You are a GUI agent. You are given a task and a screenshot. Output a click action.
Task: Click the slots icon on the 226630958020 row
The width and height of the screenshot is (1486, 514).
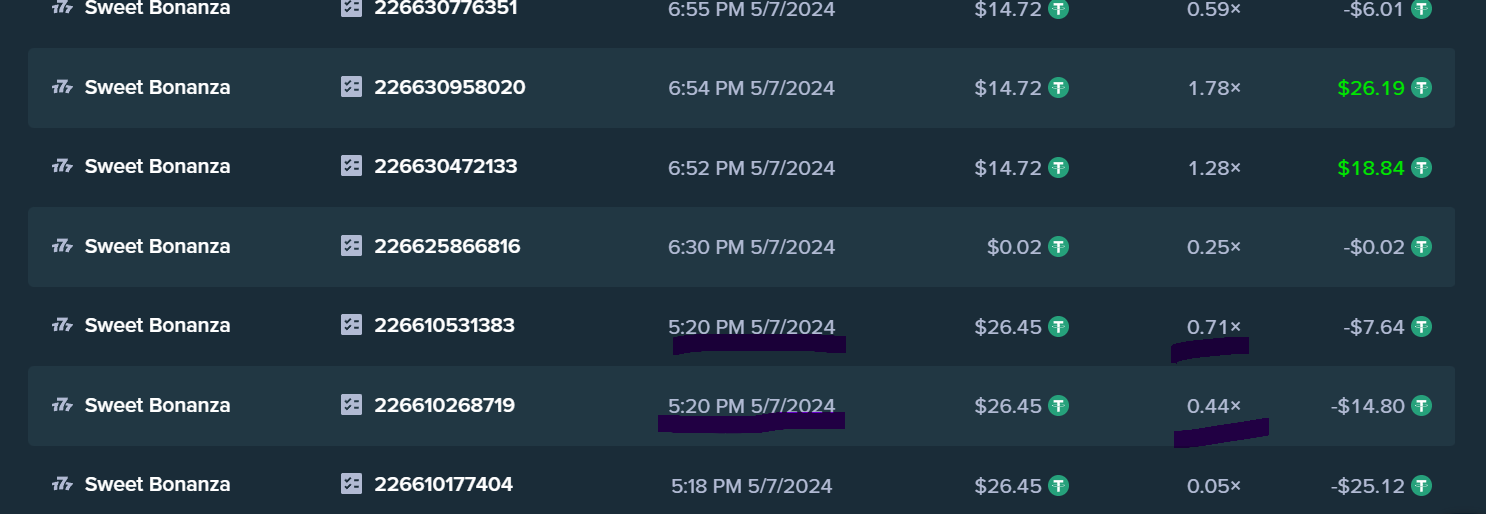tap(62, 88)
